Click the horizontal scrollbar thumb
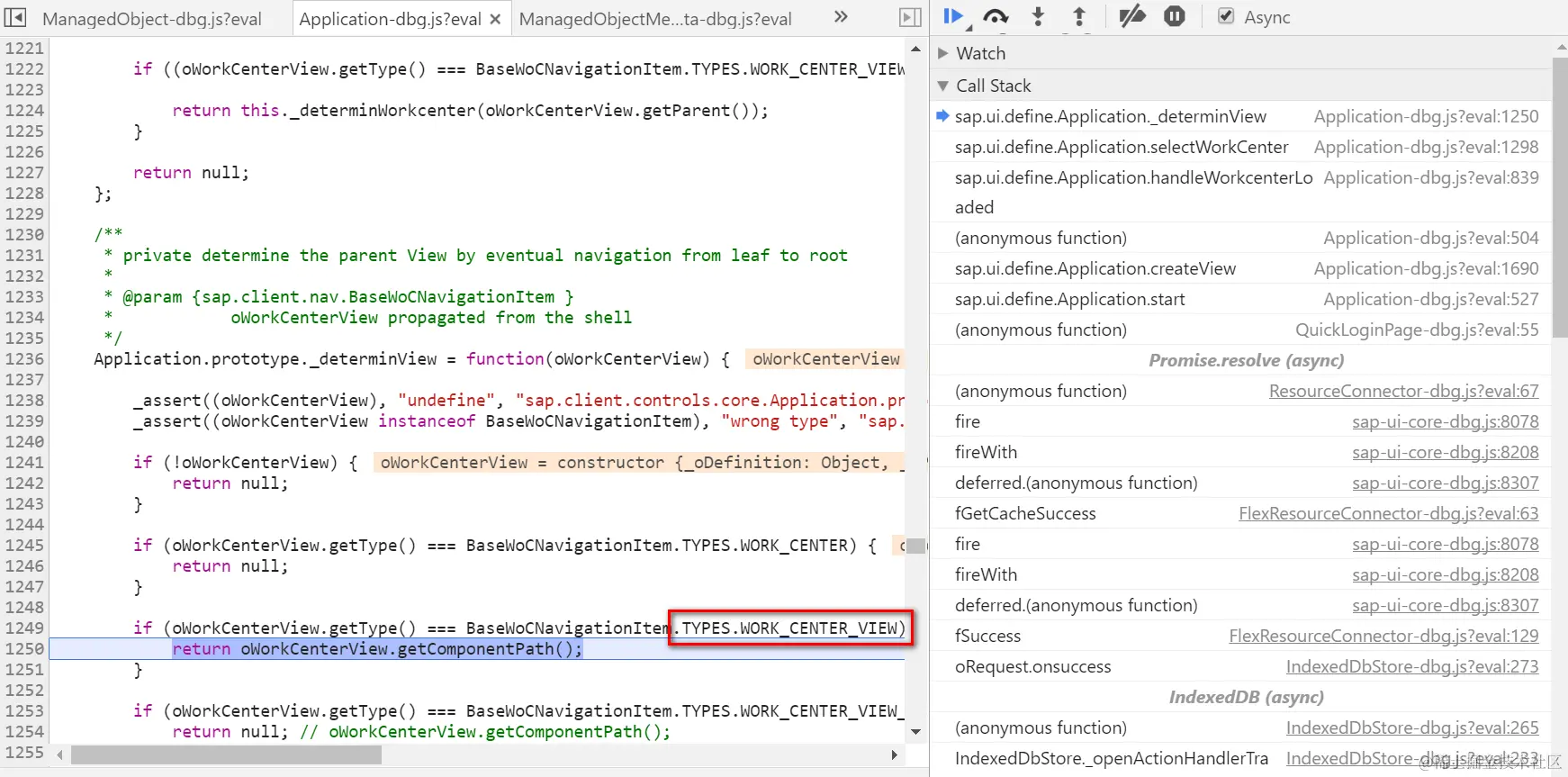The height and width of the screenshot is (777, 1568). 226,755
